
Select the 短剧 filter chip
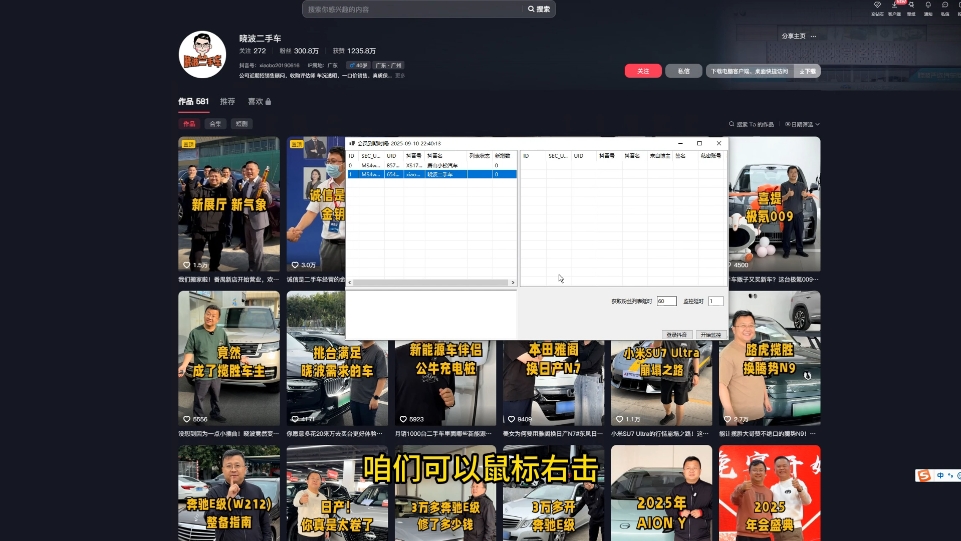(241, 124)
